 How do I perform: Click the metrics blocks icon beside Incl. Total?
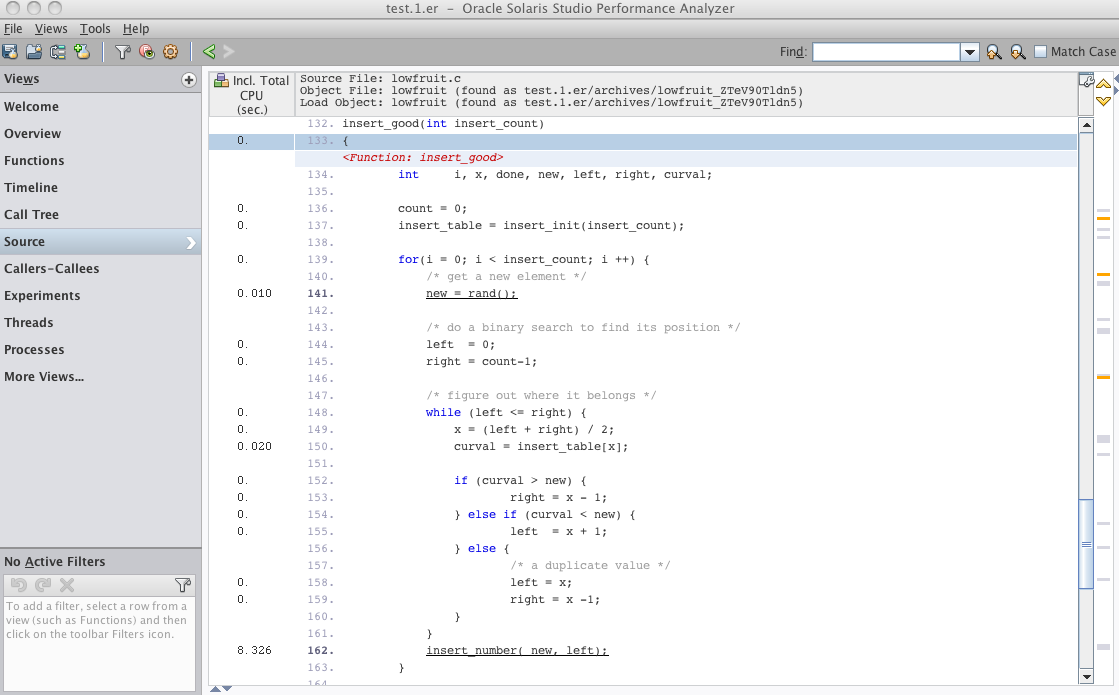tap(221, 81)
